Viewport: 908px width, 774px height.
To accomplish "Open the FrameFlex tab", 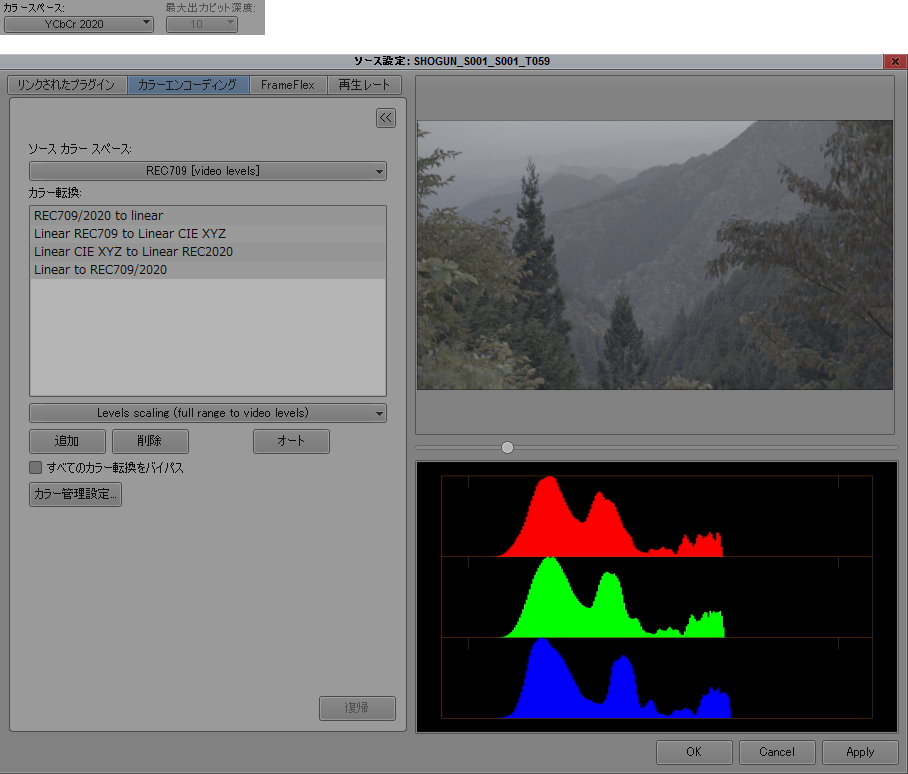I will 288,85.
